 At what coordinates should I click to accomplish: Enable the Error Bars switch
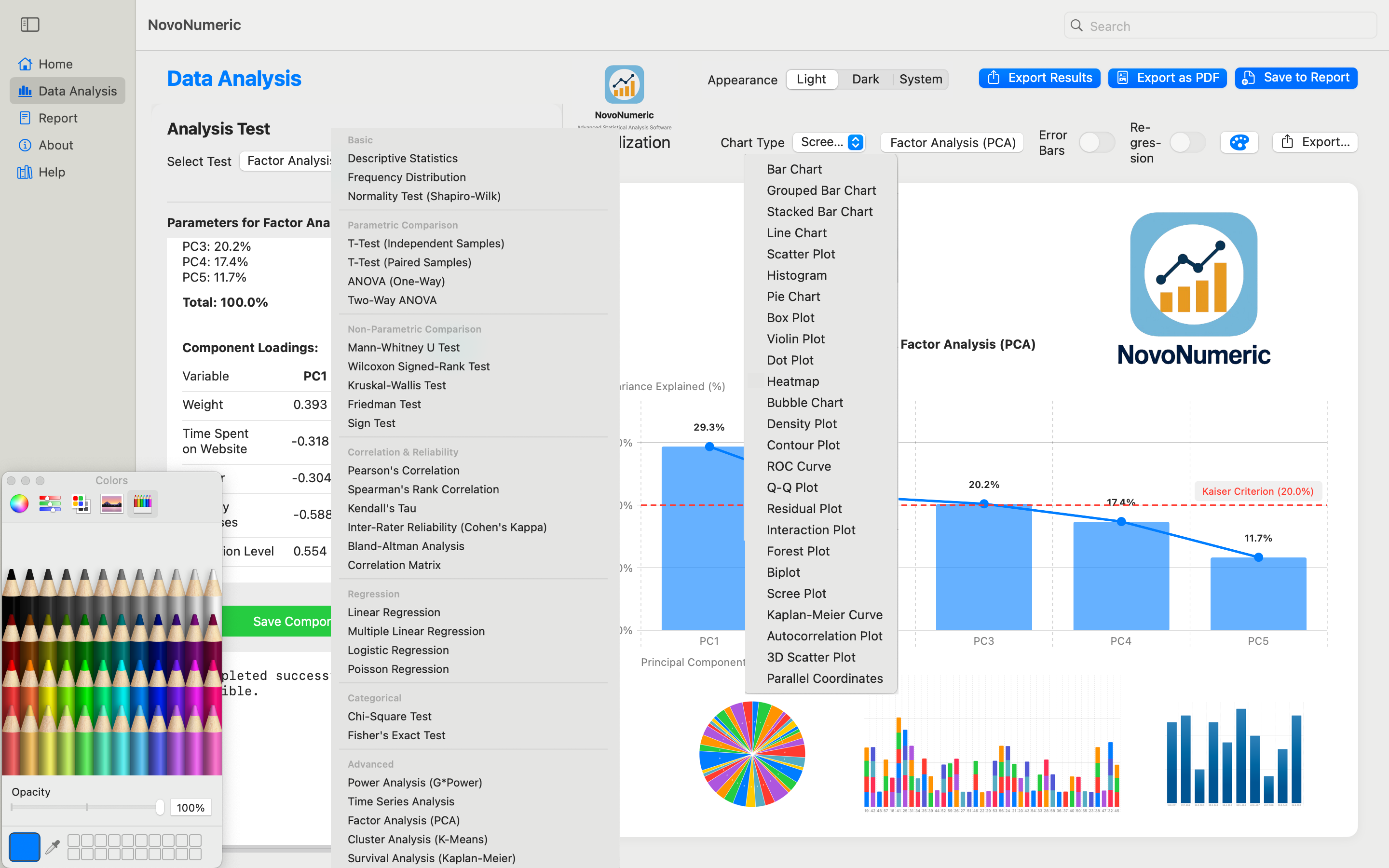1096,142
